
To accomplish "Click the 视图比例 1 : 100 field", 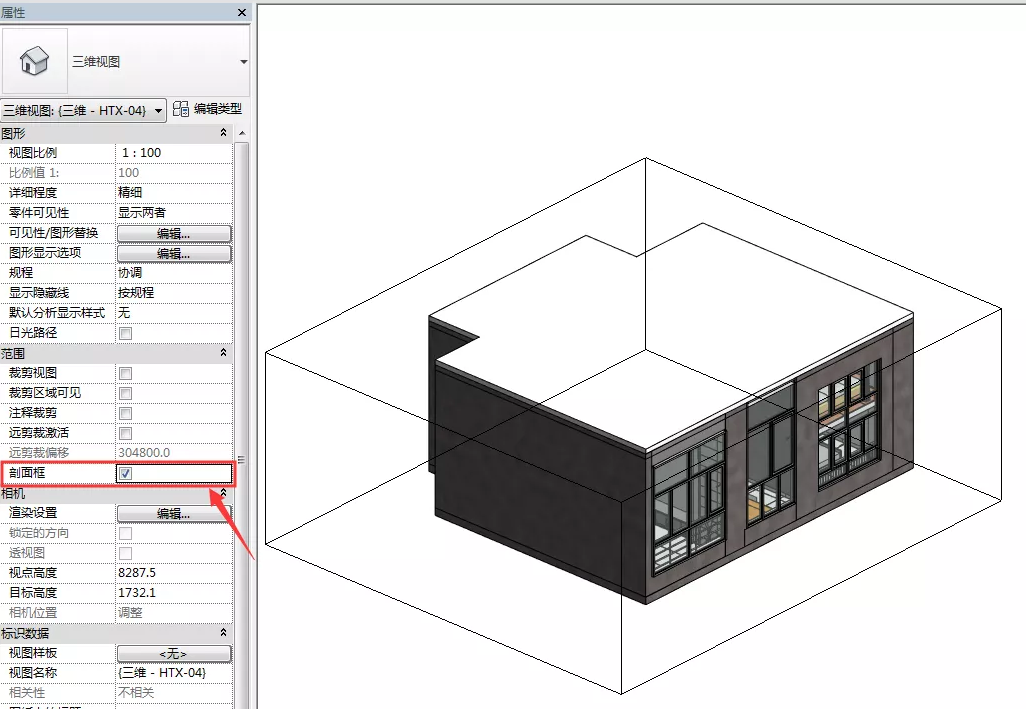I will [x=174, y=153].
